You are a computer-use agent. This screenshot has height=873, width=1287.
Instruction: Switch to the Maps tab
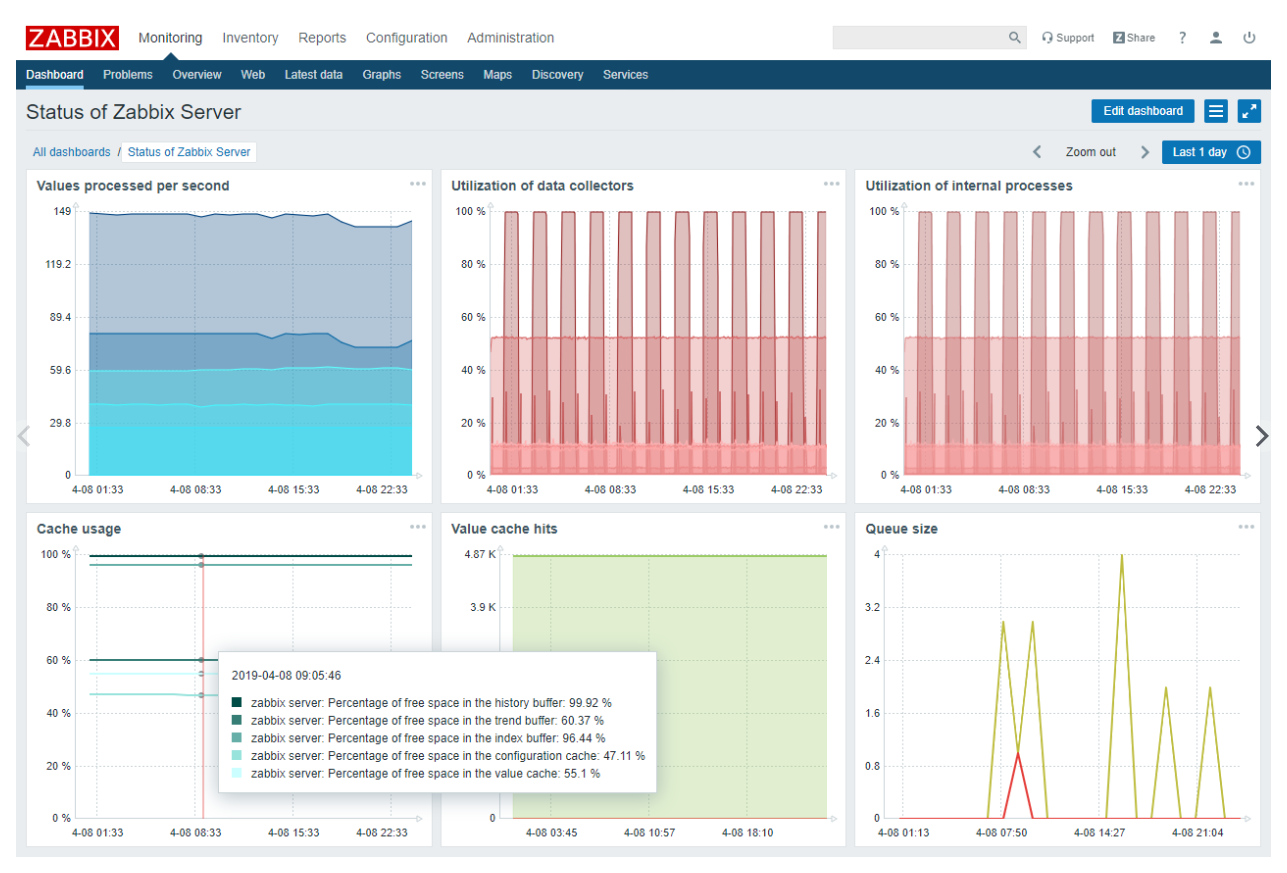tap(498, 75)
